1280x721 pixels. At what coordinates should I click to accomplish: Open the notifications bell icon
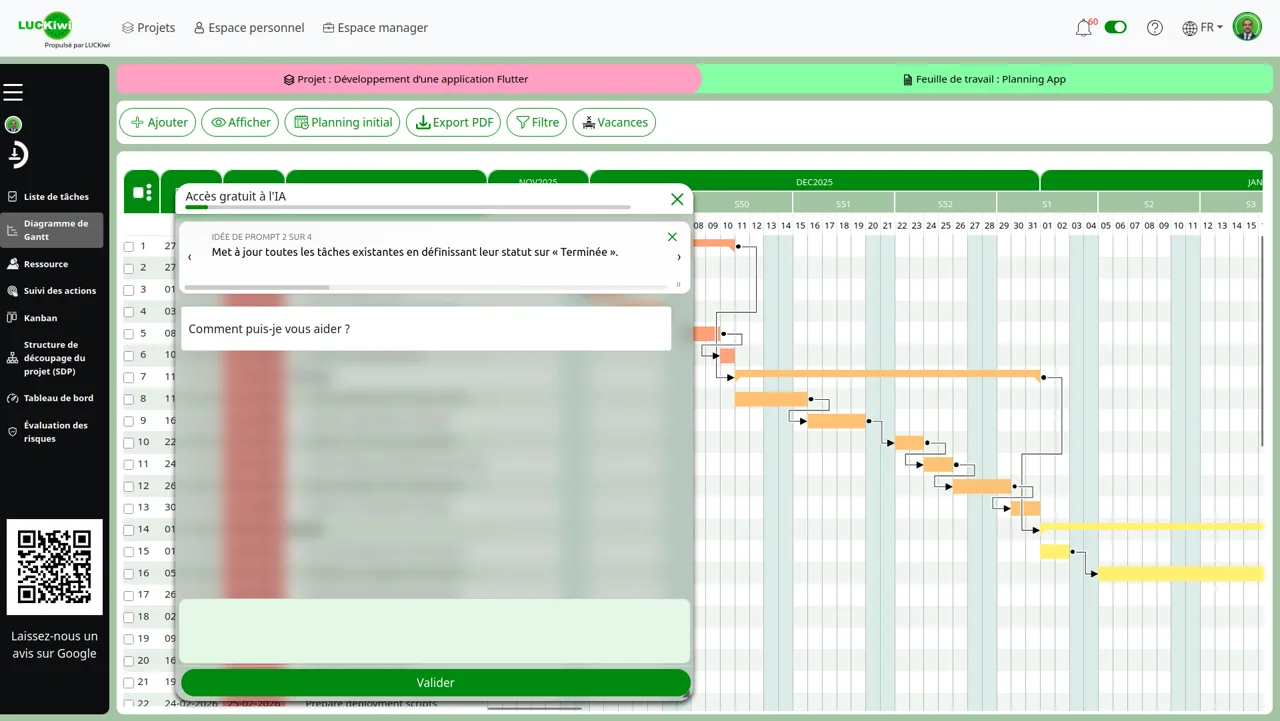1083,28
